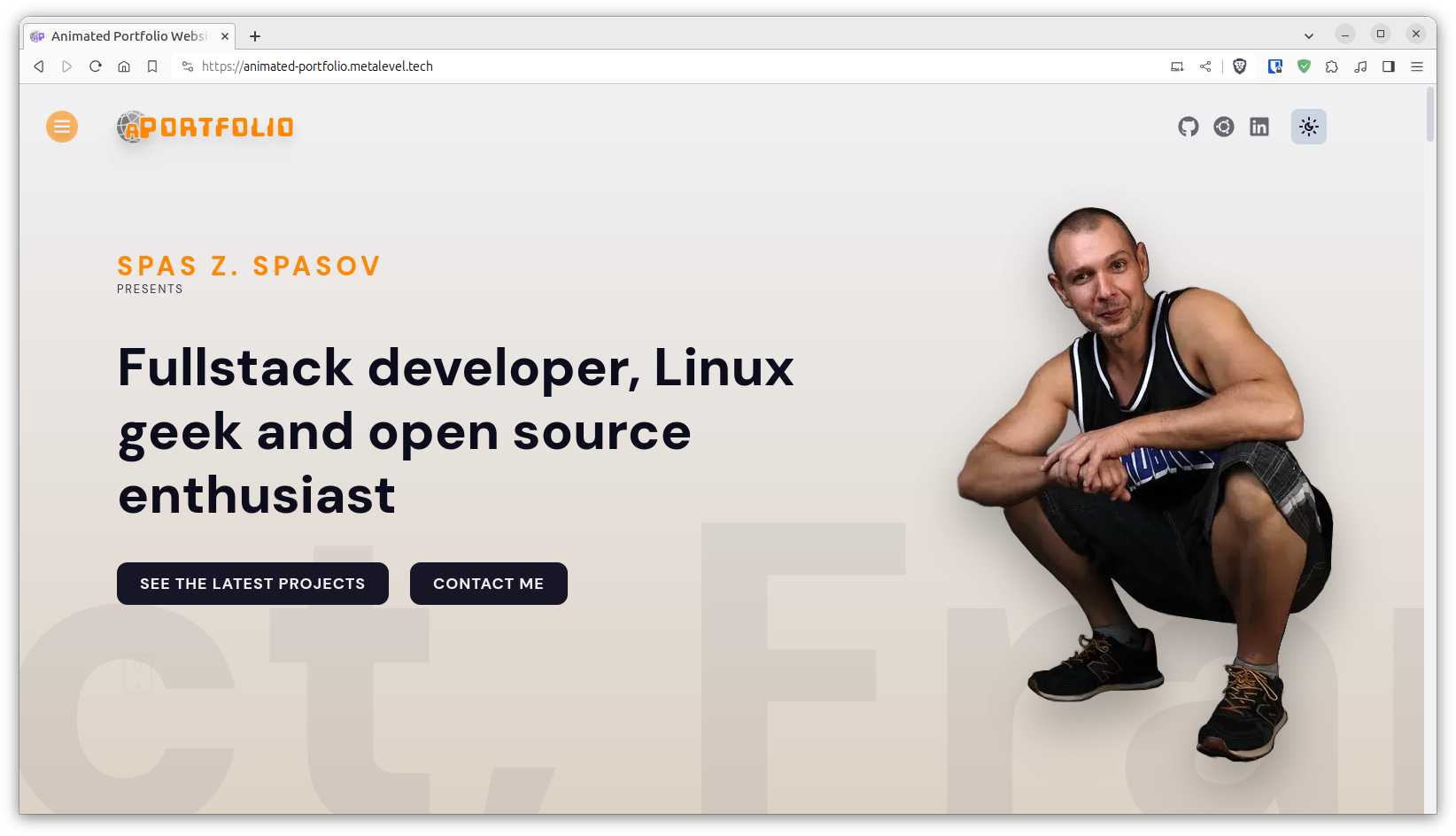This screenshot has width=1456, height=836.
Task: Click the Contact Me button
Action: [x=489, y=584]
